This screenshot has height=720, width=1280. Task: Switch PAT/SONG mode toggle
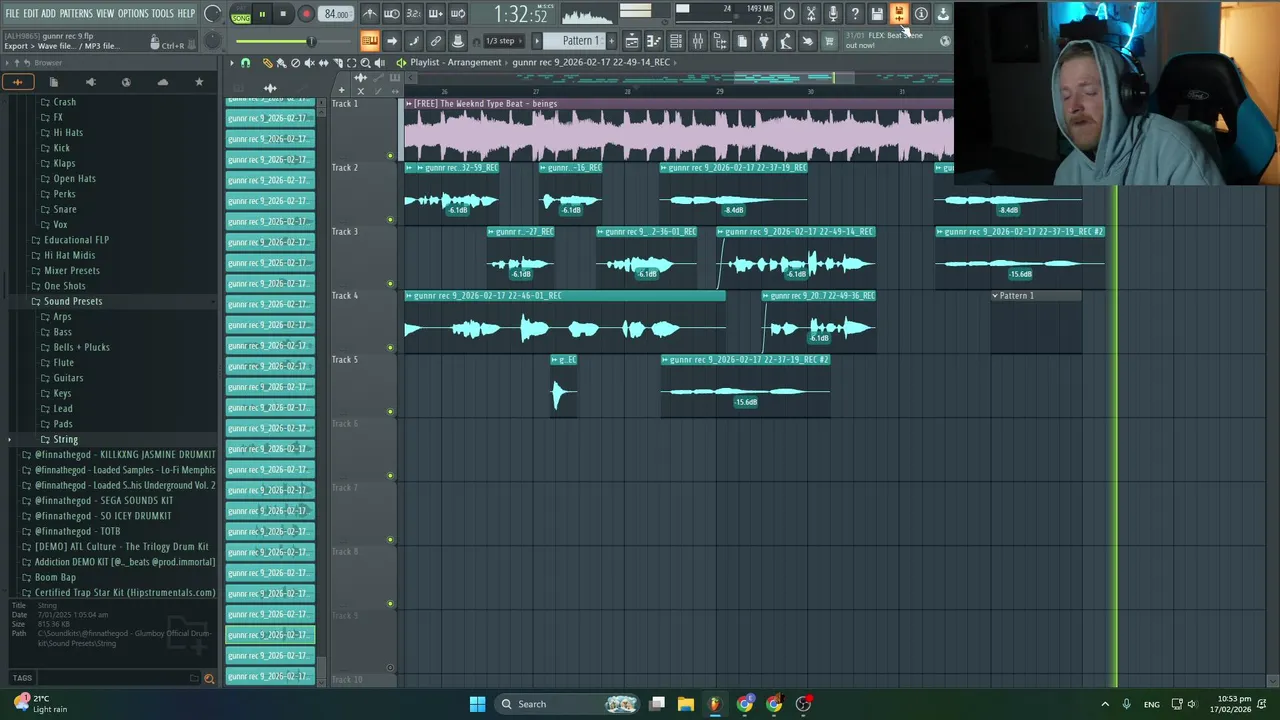click(x=241, y=14)
